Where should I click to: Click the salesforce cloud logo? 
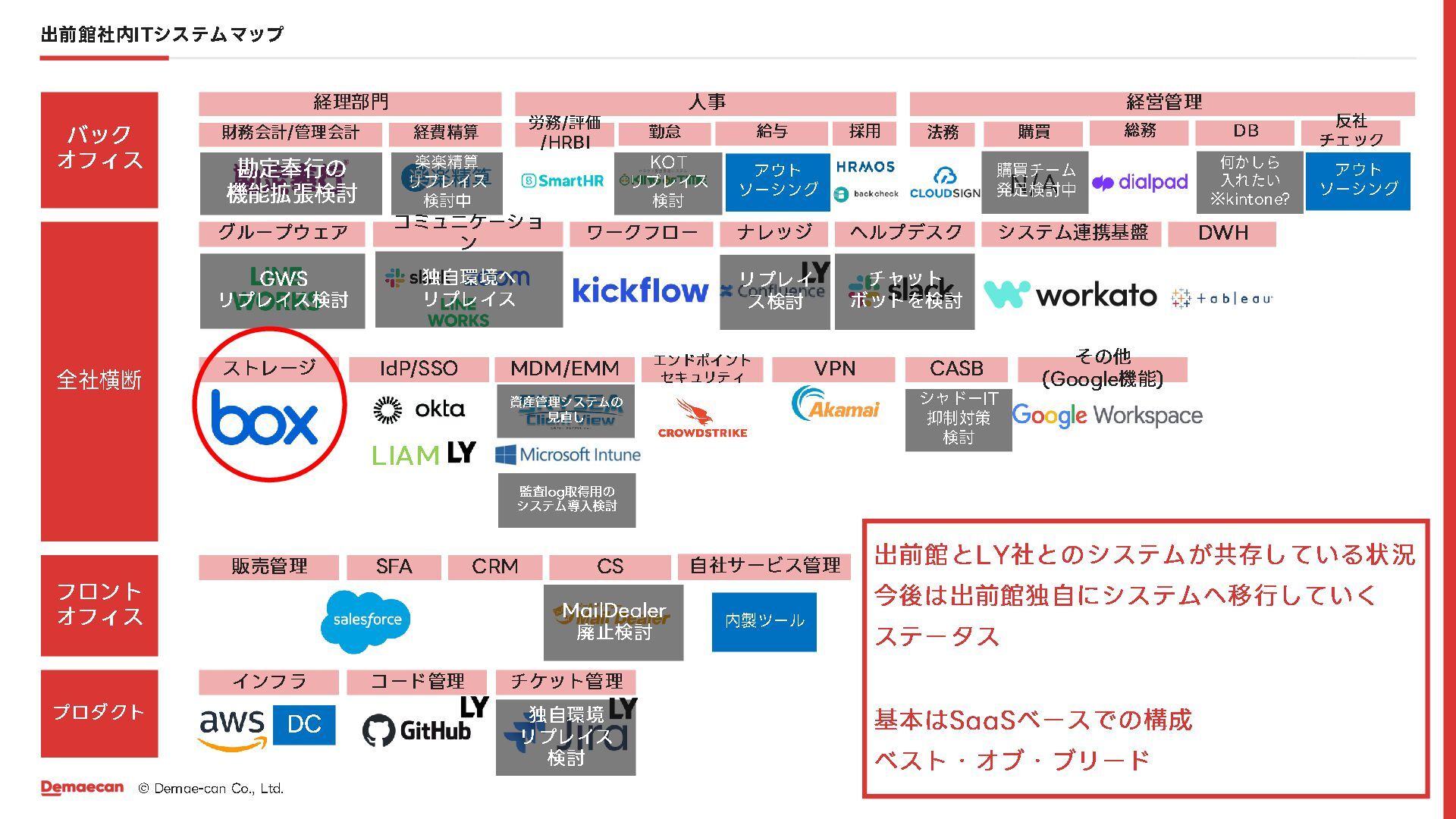click(x=367, y=620)
